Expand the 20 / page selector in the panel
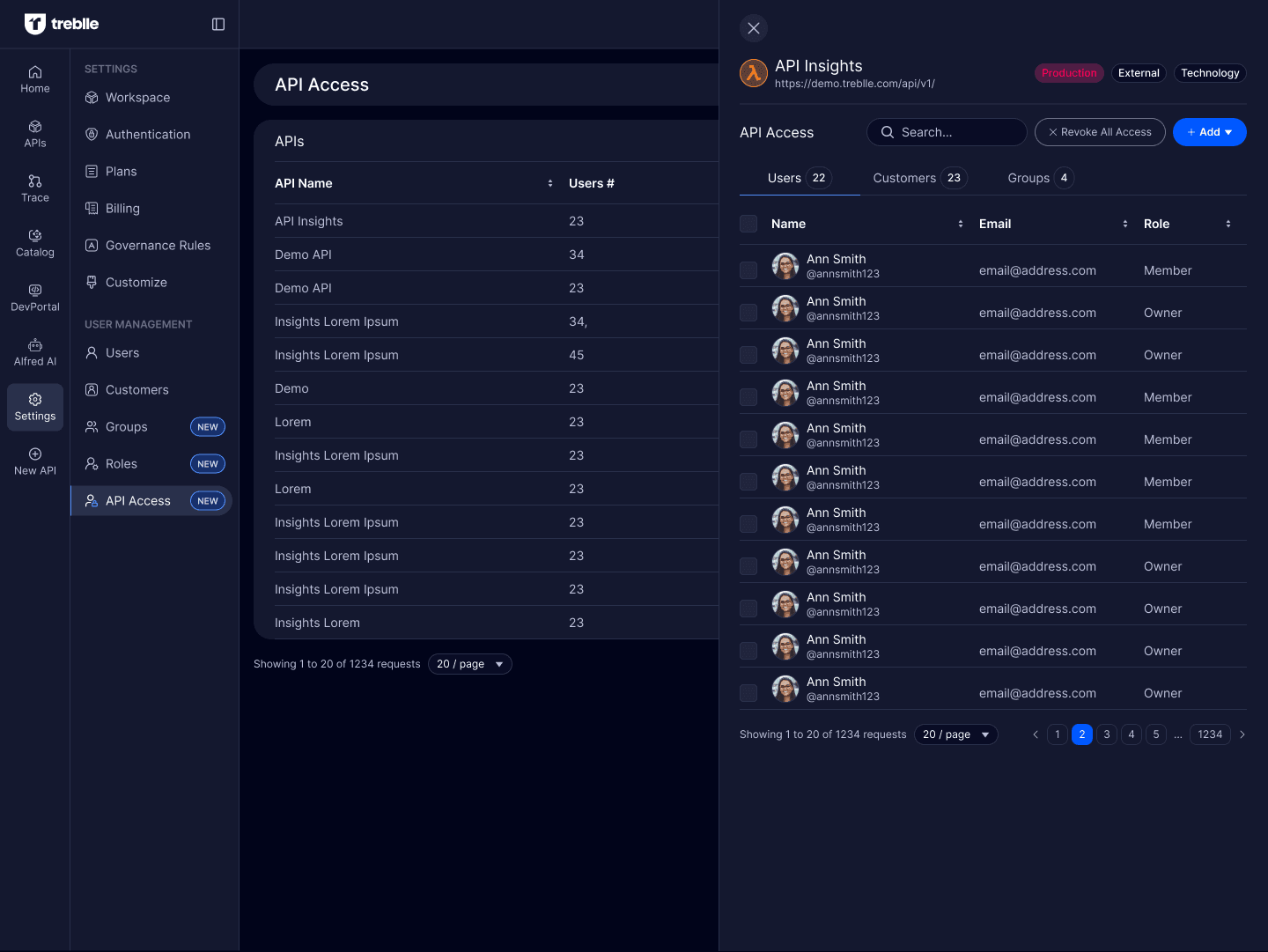1268x952 pixels. click(955, 734)
